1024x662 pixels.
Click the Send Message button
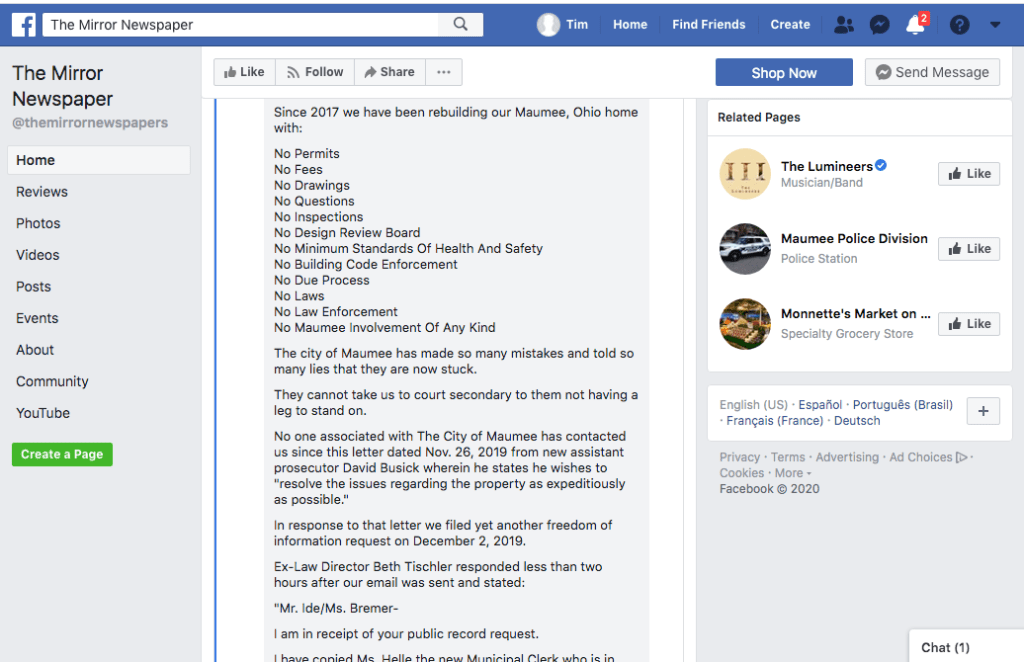point(932,72)
